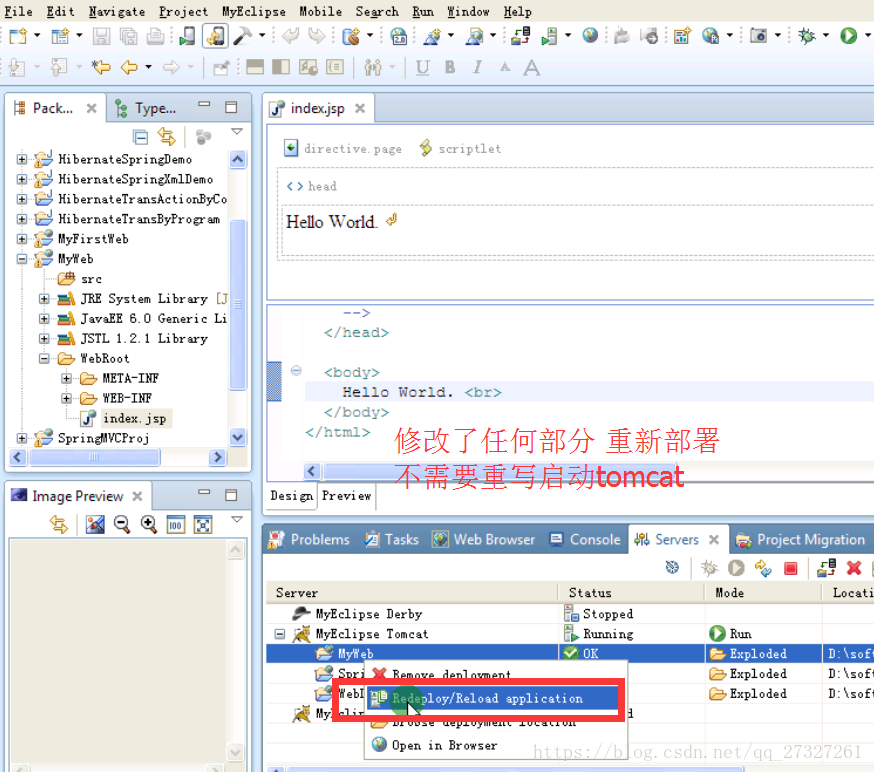
Task: Choose Open in Browser from context menu
Action: point(444,746)
